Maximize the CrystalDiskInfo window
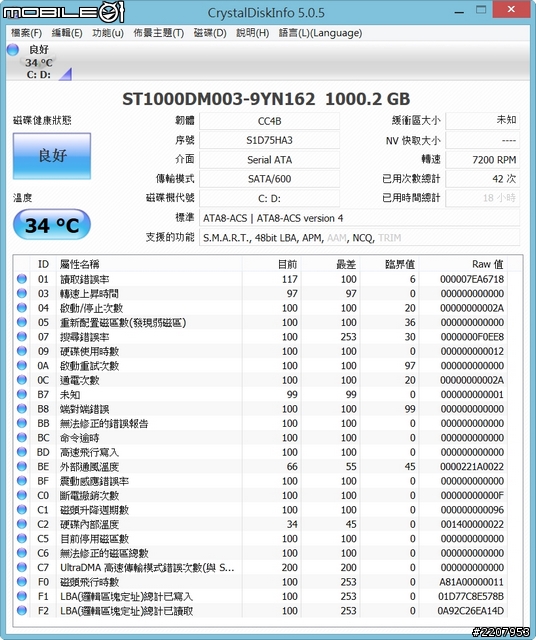Image resolution: width=536 pixels, height=640 pixels. coord(481,10)
